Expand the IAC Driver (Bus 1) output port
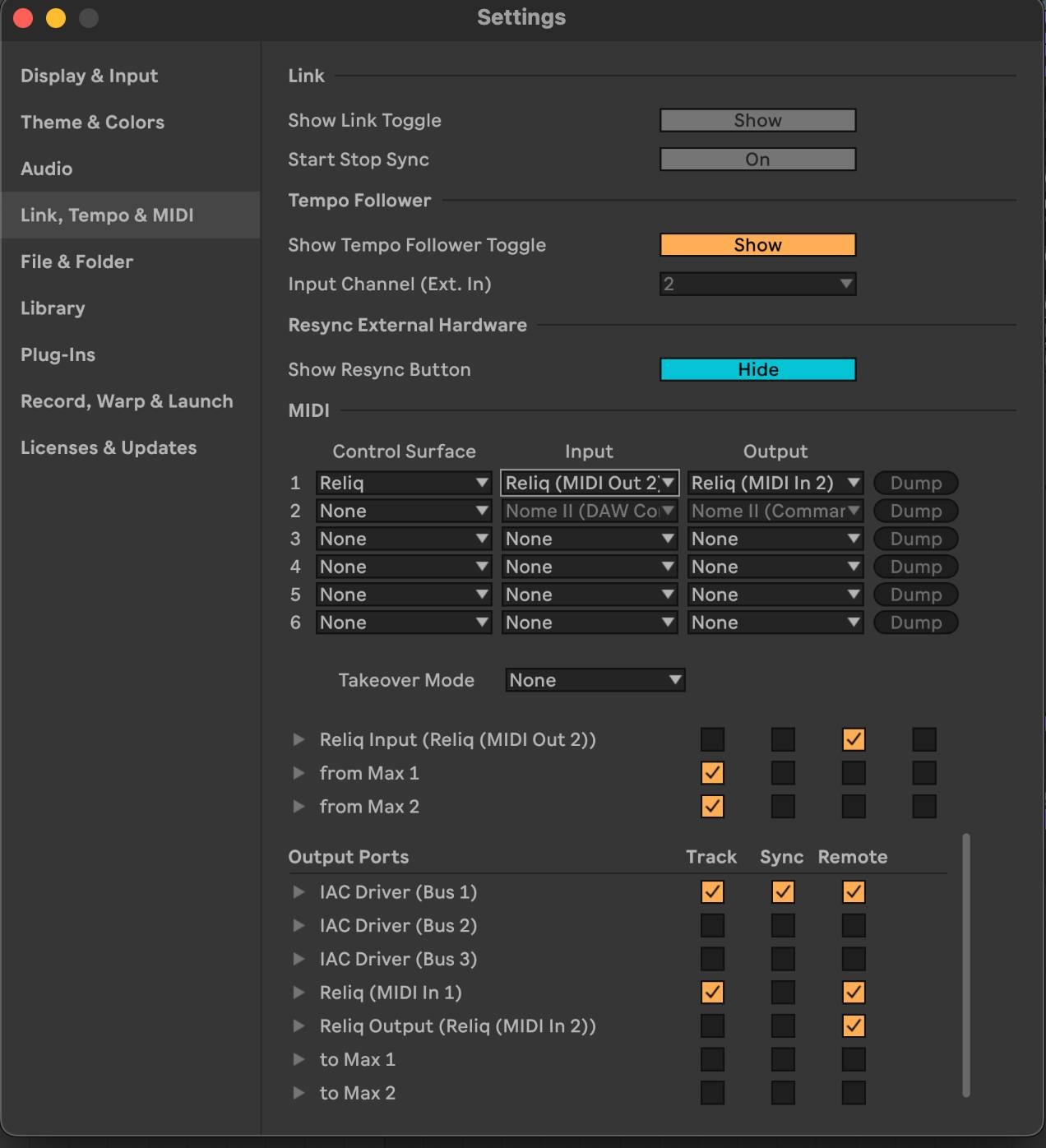This screenshot has height=1148, width=1046. (299, 892)
